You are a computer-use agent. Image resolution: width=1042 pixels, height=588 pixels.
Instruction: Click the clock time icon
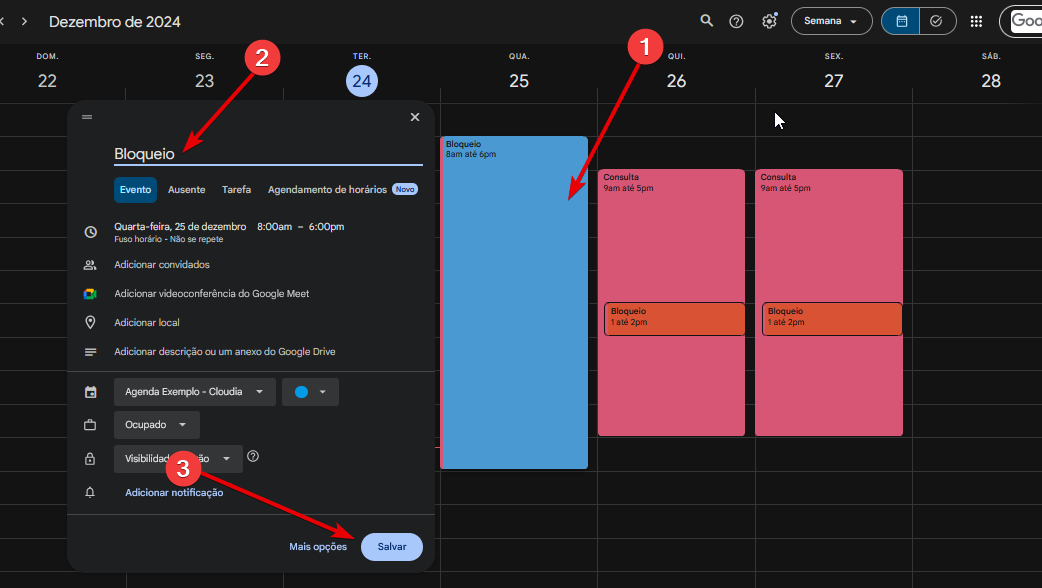tap(90, 232)
